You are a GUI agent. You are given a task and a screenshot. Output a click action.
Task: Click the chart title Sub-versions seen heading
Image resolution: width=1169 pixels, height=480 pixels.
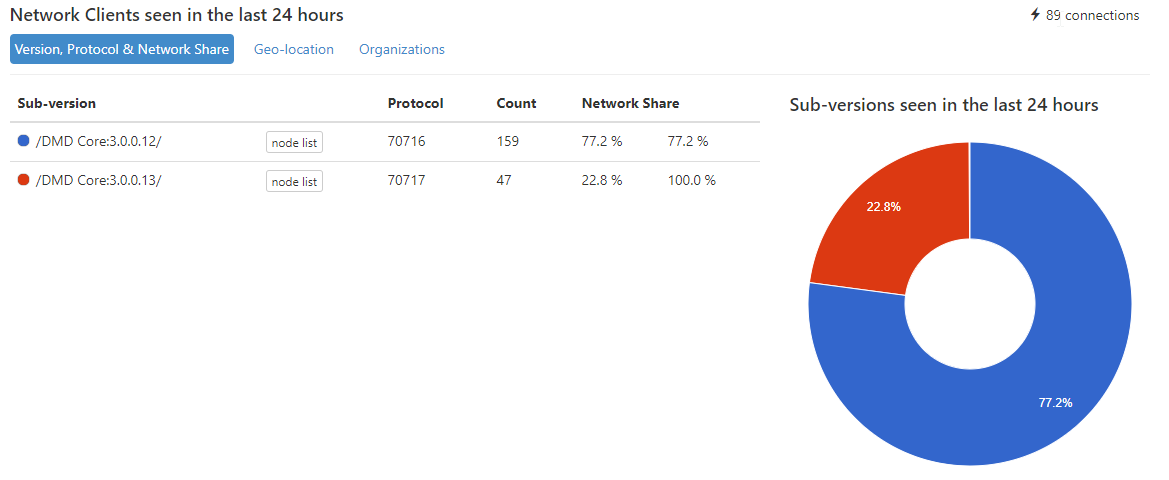tap(944, 105)
